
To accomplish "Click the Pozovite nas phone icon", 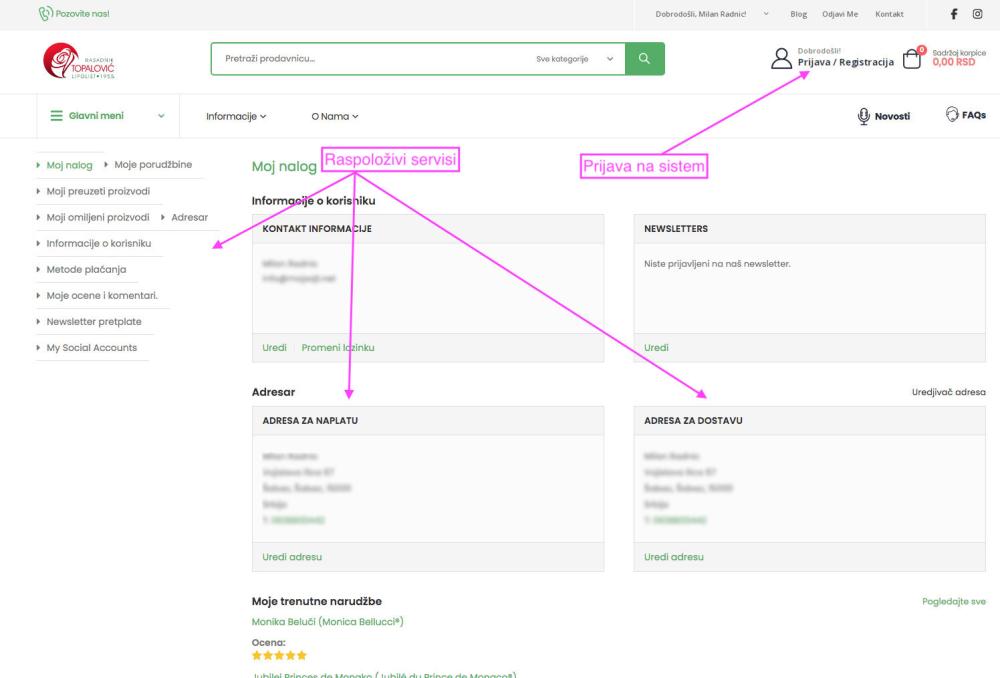I will 44,14.
